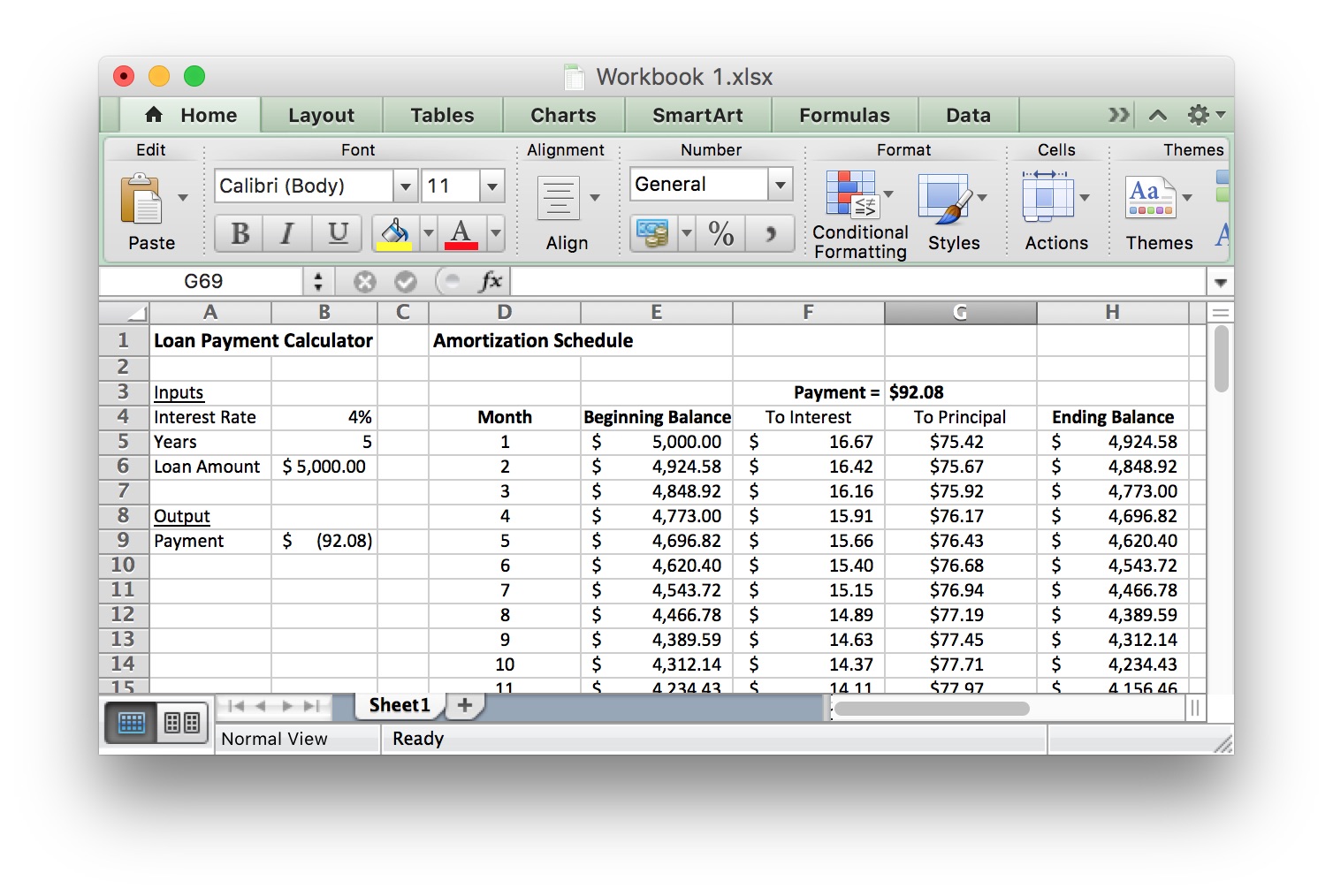Open Conditional Formatting icon

click(x=850, y=194)
